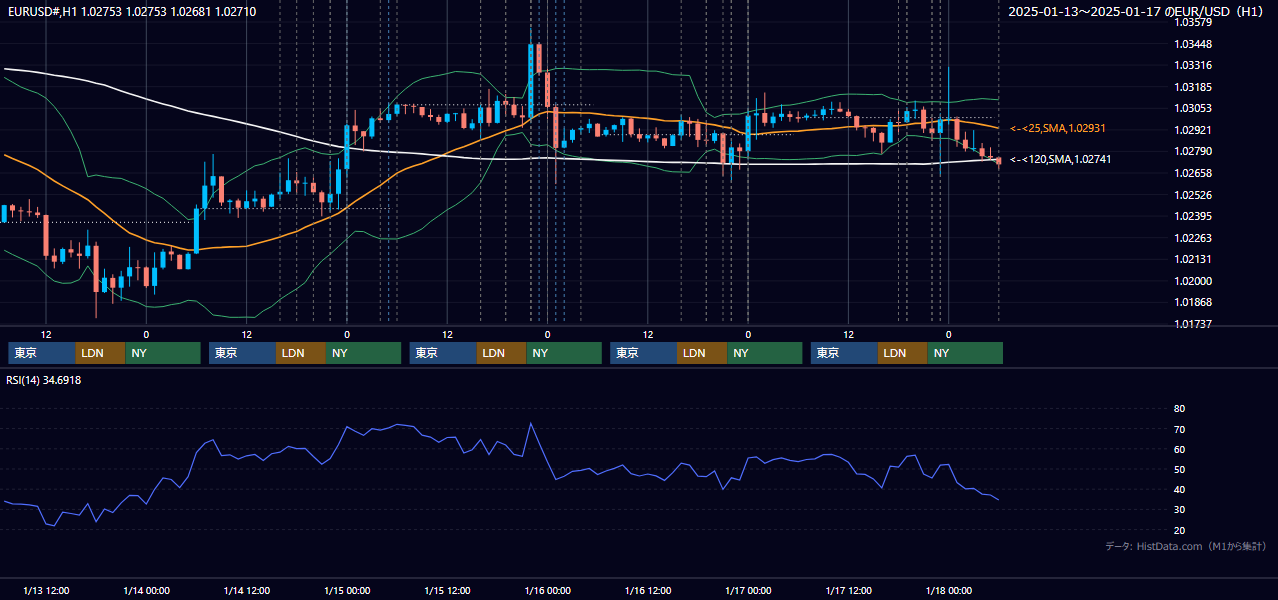The height and width of the screenshot is (600, 1278).
Task: Click price axis value 1.02000
Action: coord(1192,281)
